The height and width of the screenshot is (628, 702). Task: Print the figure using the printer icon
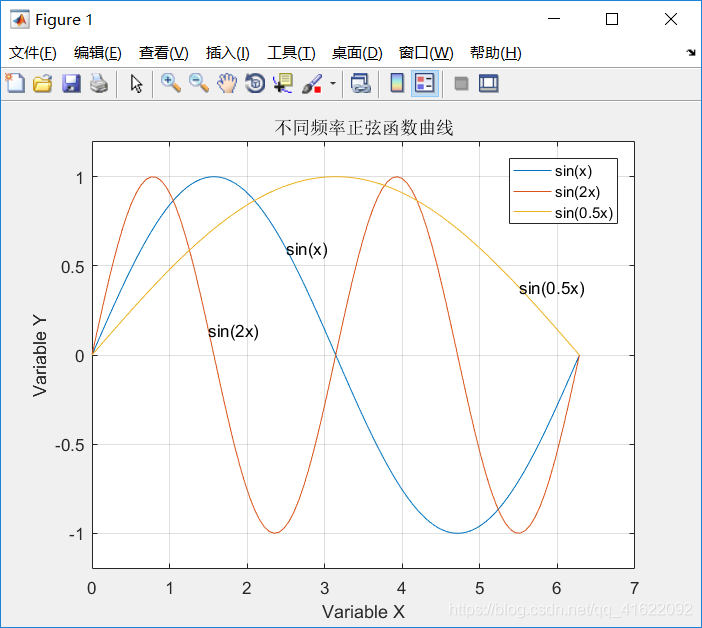[x=99, y=84]
